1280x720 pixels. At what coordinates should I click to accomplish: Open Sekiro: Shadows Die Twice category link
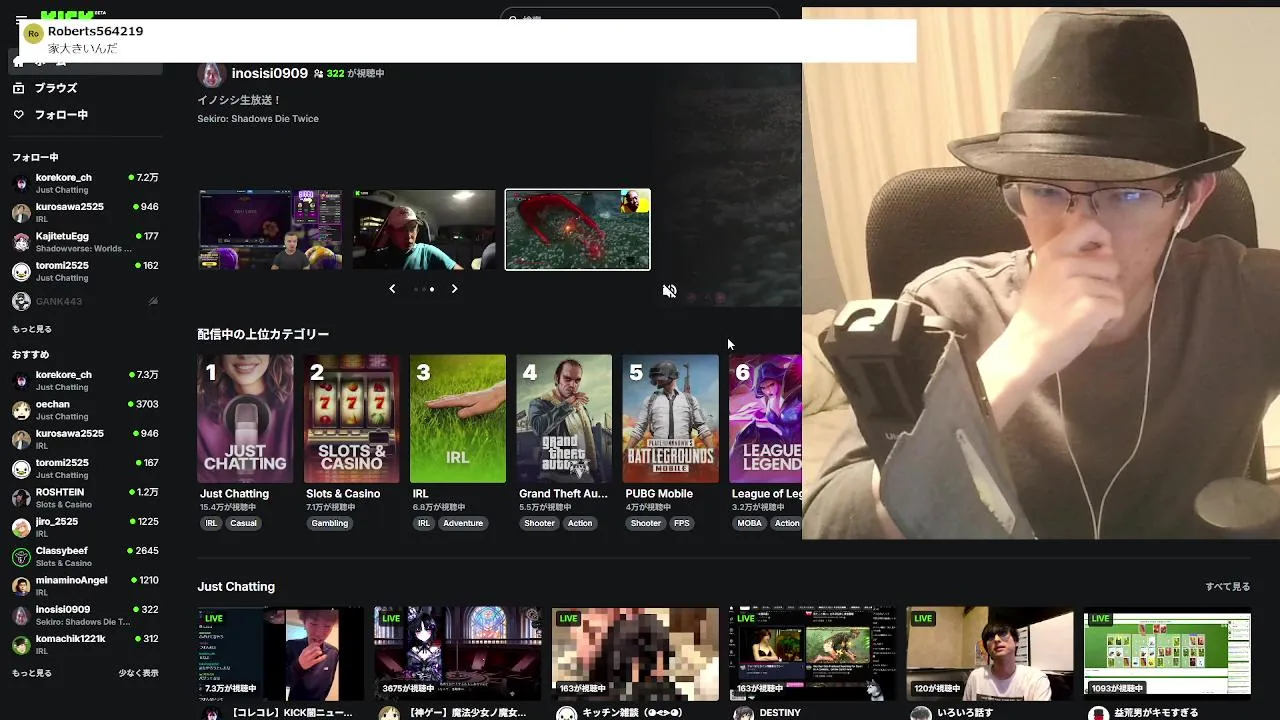[258, 119]
